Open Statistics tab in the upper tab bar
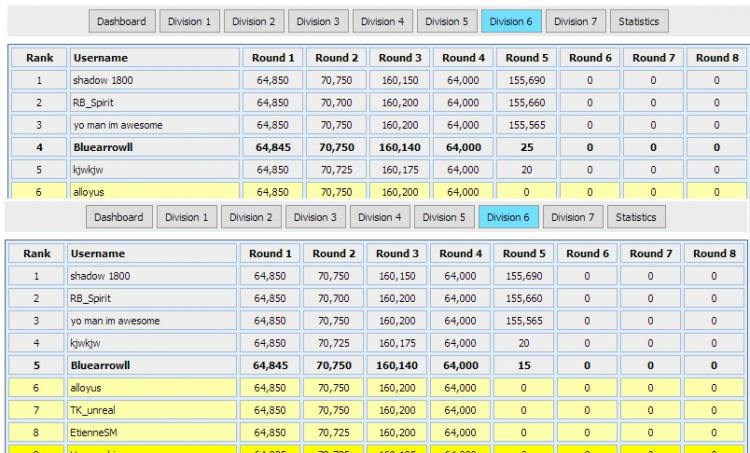Viewport: 750px width, 453px height. 638,21
